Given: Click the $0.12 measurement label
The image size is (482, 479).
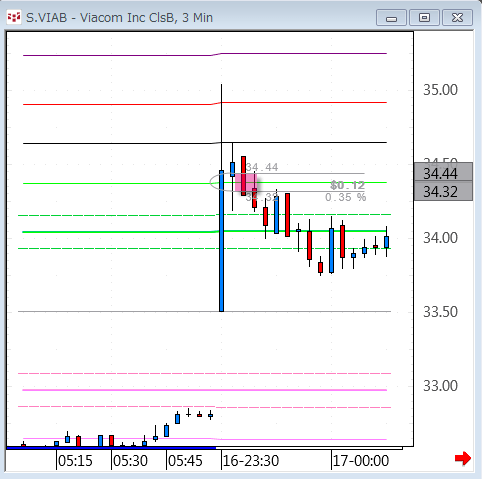Looking at the screenshot, I should pyautogui.click(x=347, y=185).
